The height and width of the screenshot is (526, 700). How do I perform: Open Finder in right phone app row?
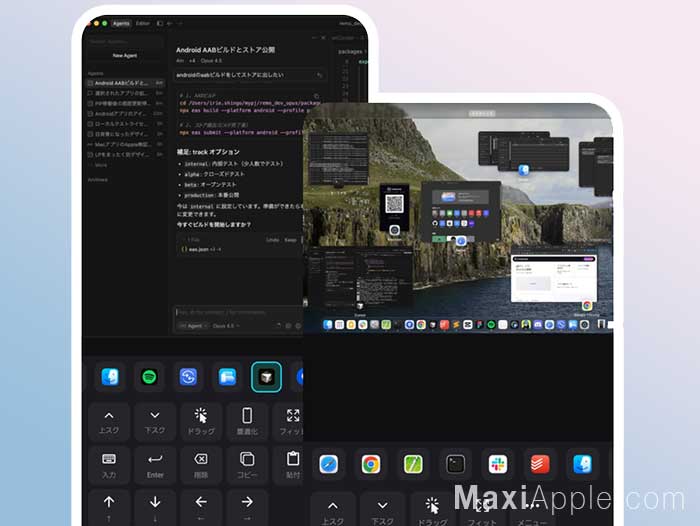pyautogui.click(x=583, y=464)
